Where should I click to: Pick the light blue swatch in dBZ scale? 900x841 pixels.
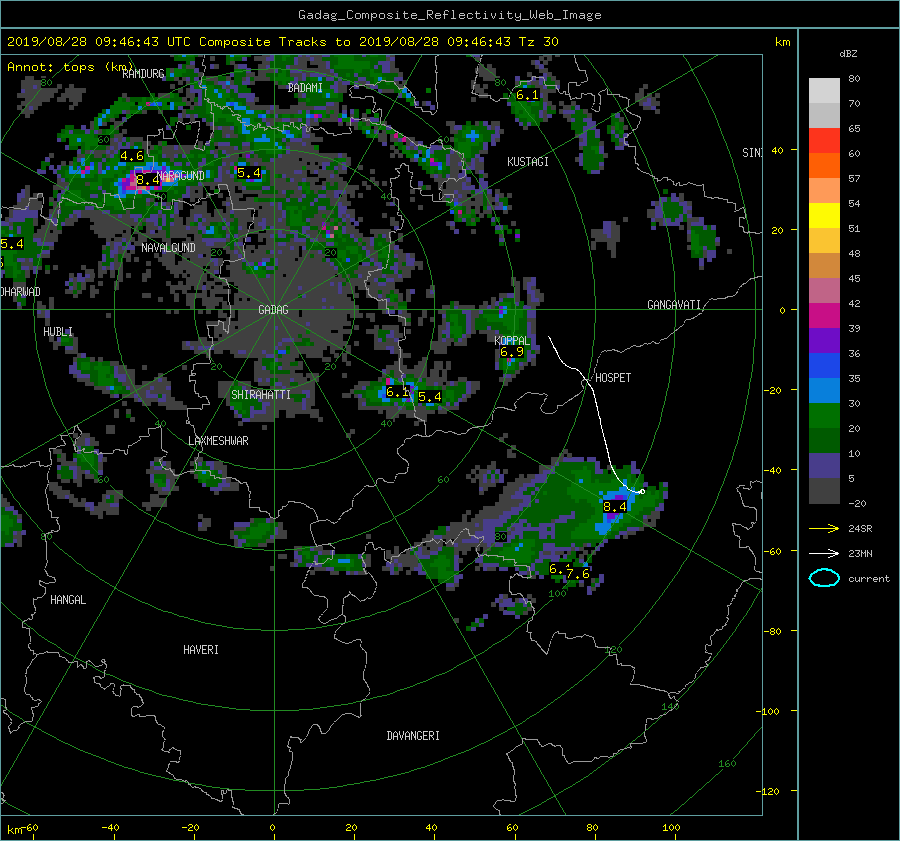click(x=824, y=390)
